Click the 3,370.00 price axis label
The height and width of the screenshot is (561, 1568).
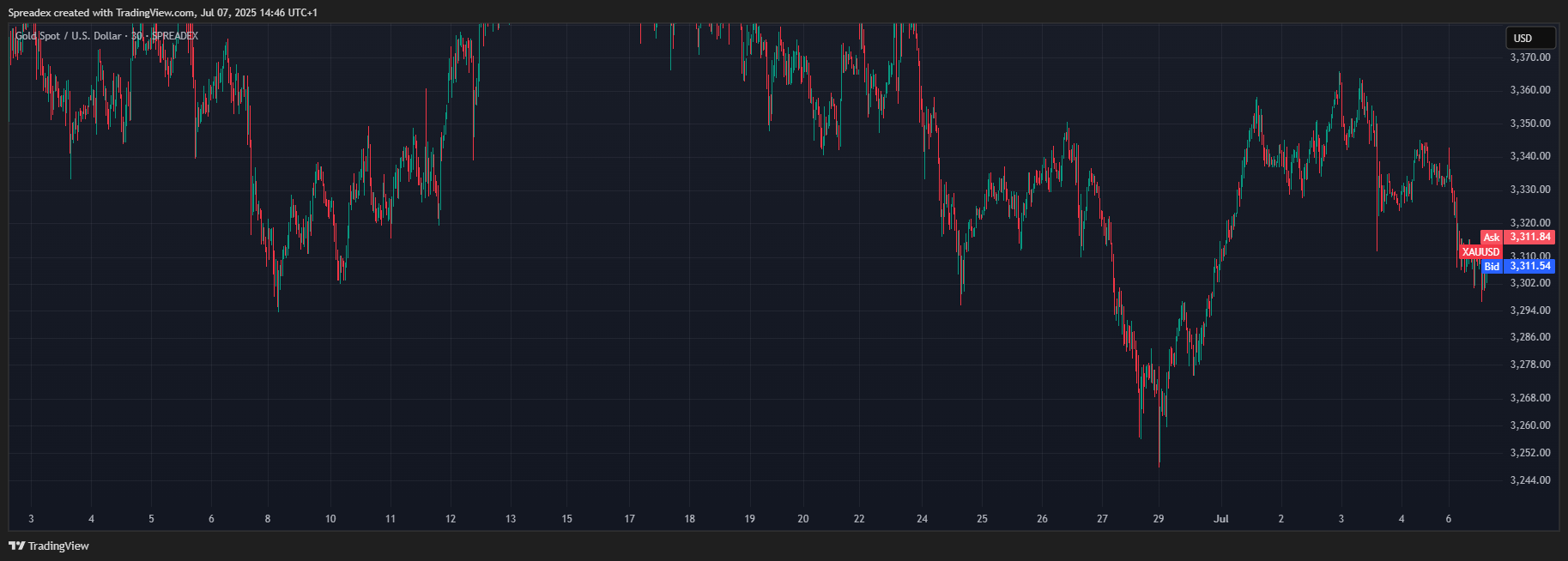[x=1530, y=57]
